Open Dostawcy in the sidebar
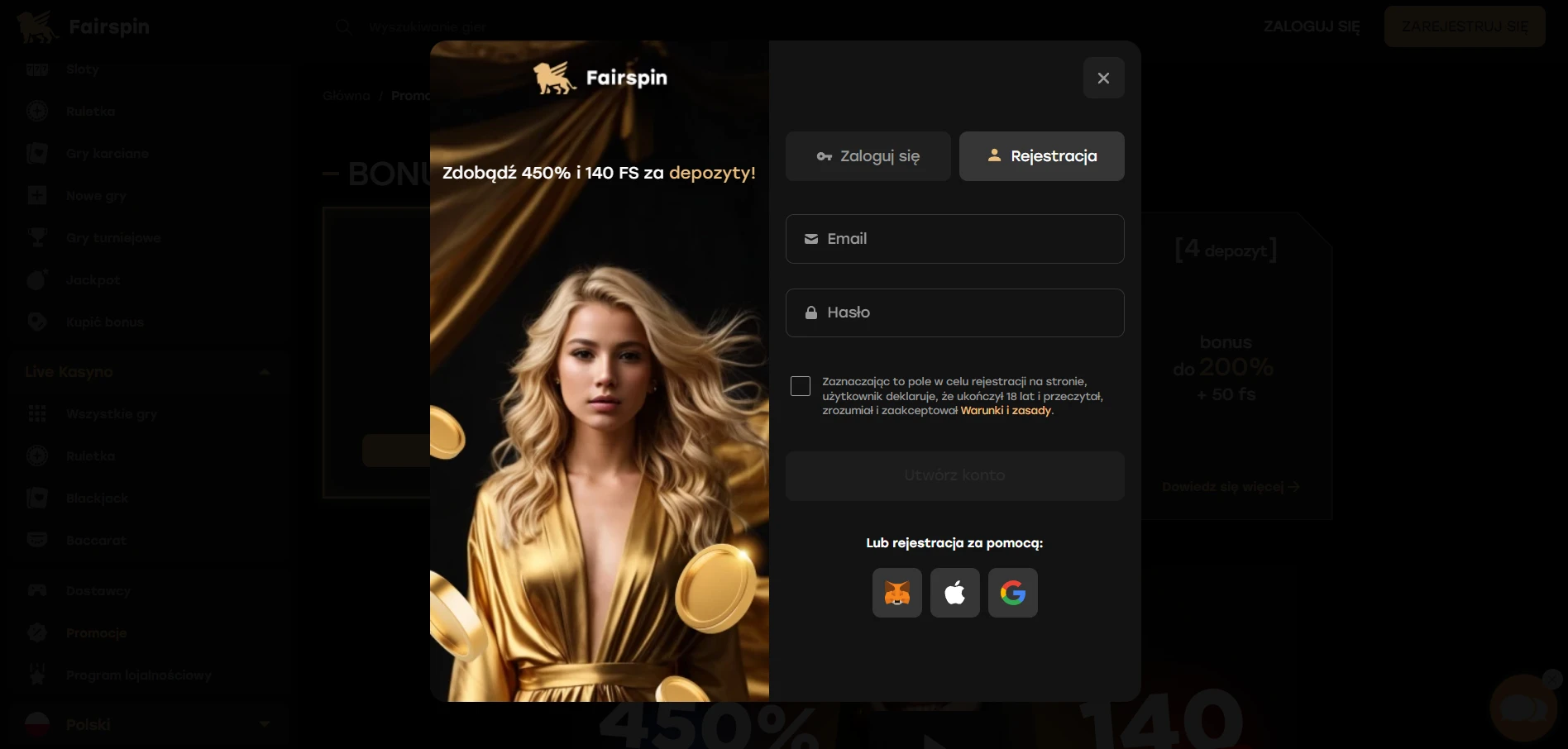 pos(98,591)
